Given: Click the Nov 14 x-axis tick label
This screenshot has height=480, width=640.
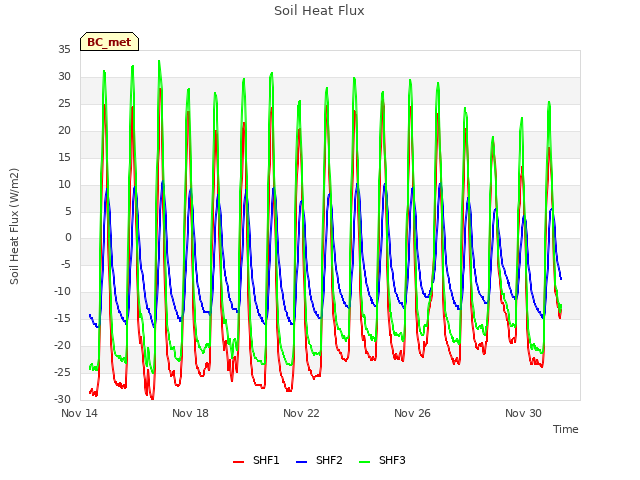Looking at the screenshot, I should tap(79, 413).
